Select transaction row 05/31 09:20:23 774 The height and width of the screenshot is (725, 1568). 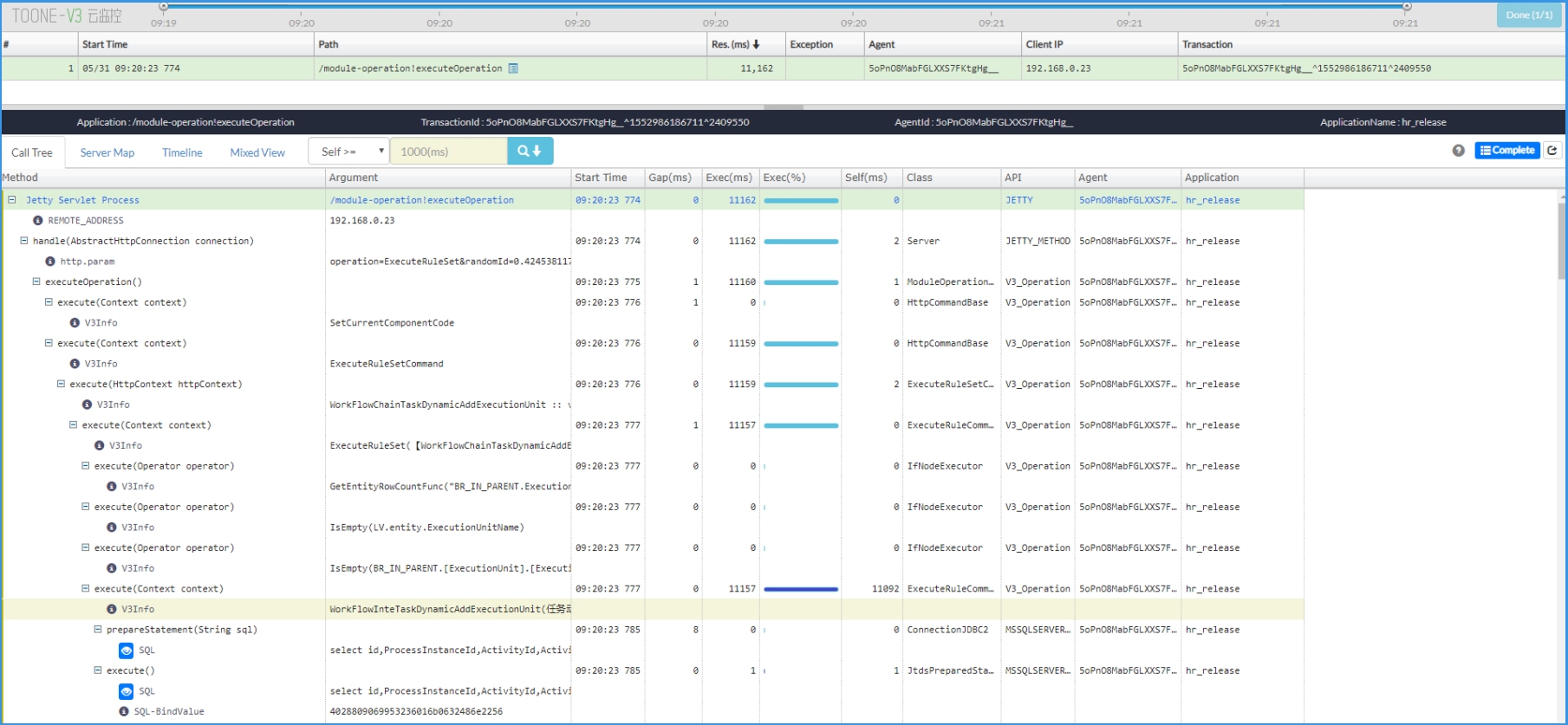click(784, 68)
